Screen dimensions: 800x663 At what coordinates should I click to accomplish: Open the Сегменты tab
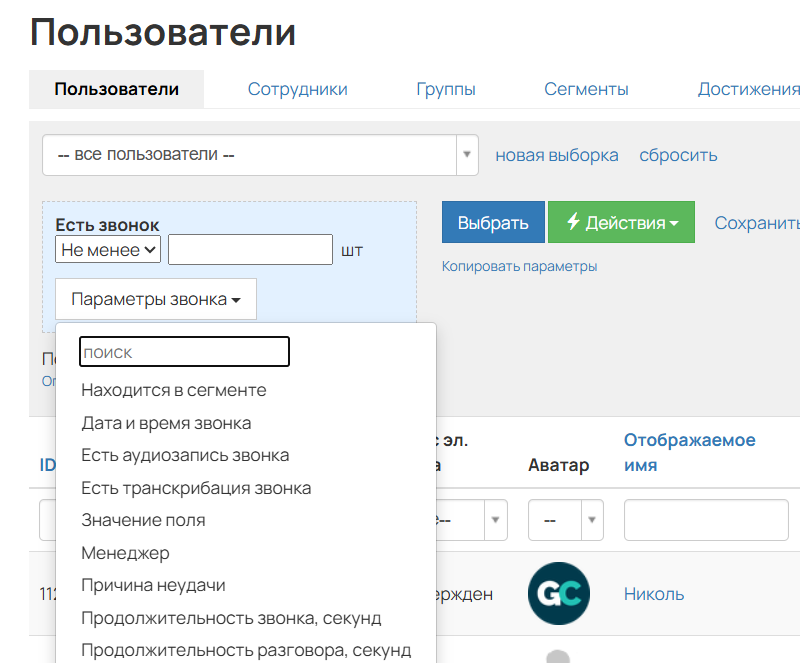[586, 89]
